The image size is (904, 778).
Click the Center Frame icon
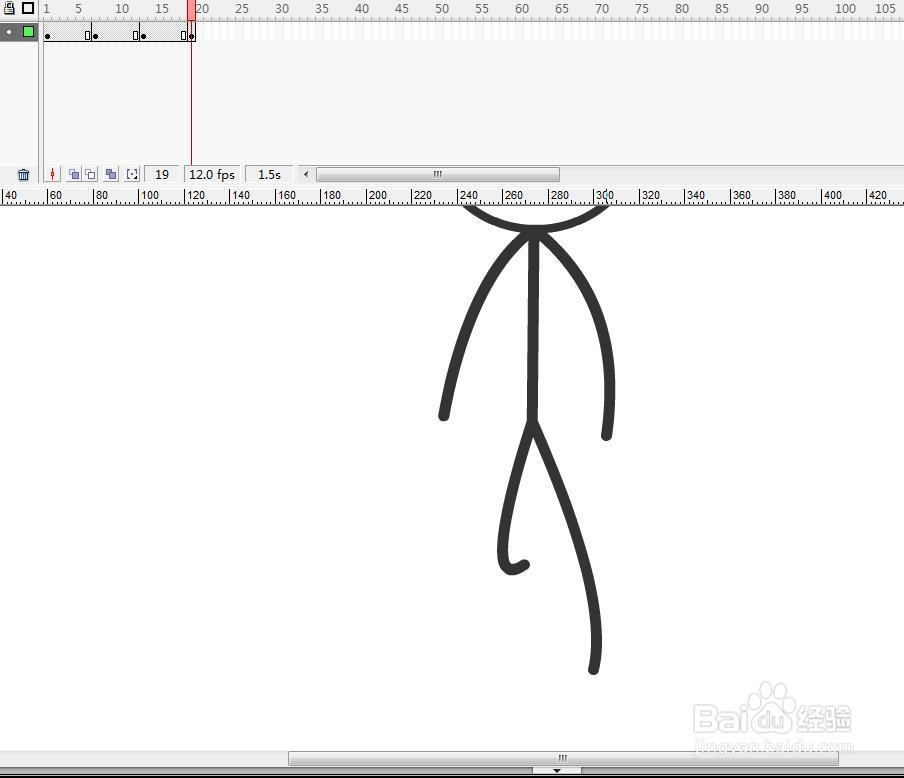pos(52,174)
